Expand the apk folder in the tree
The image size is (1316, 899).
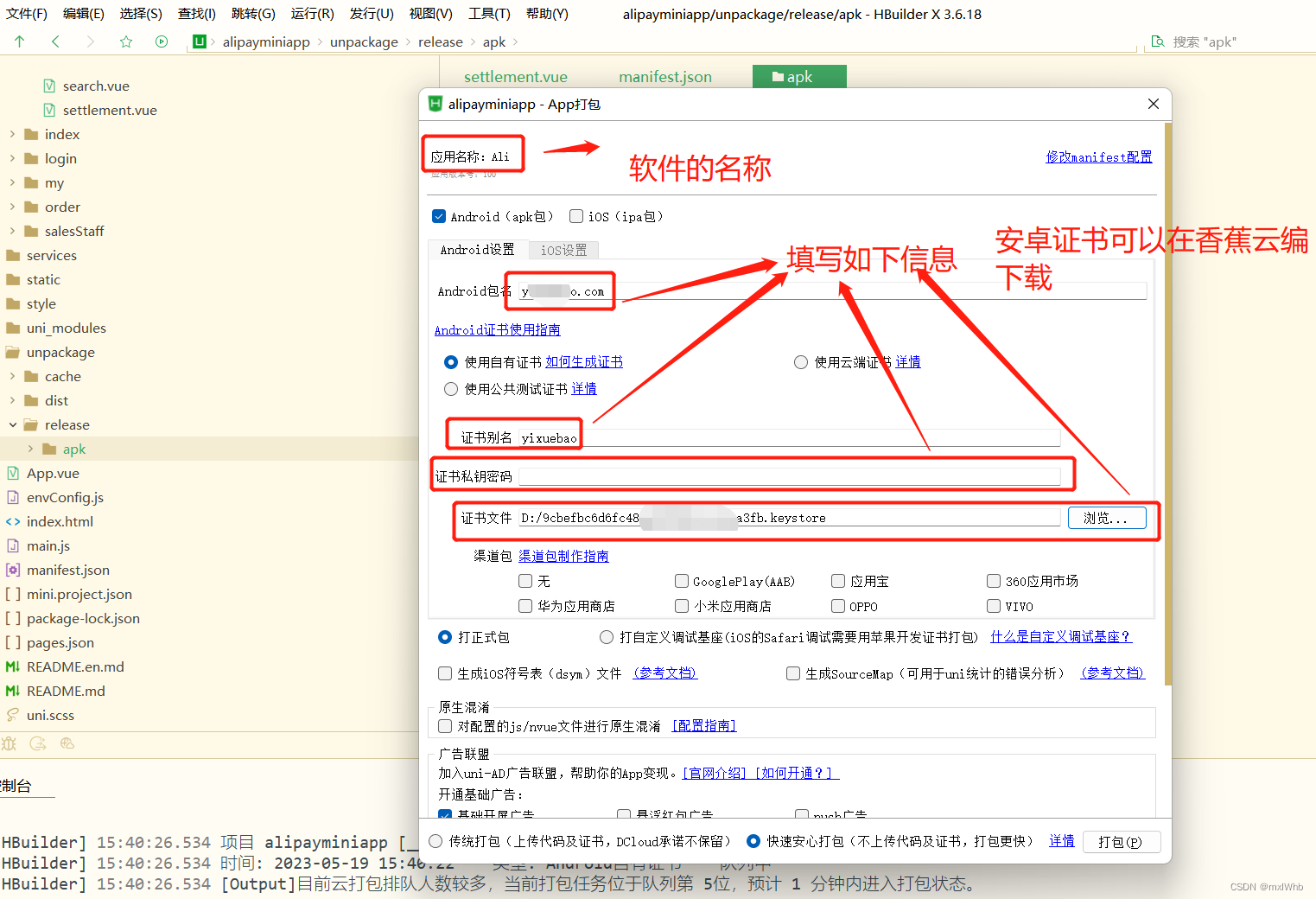[31, 449]
